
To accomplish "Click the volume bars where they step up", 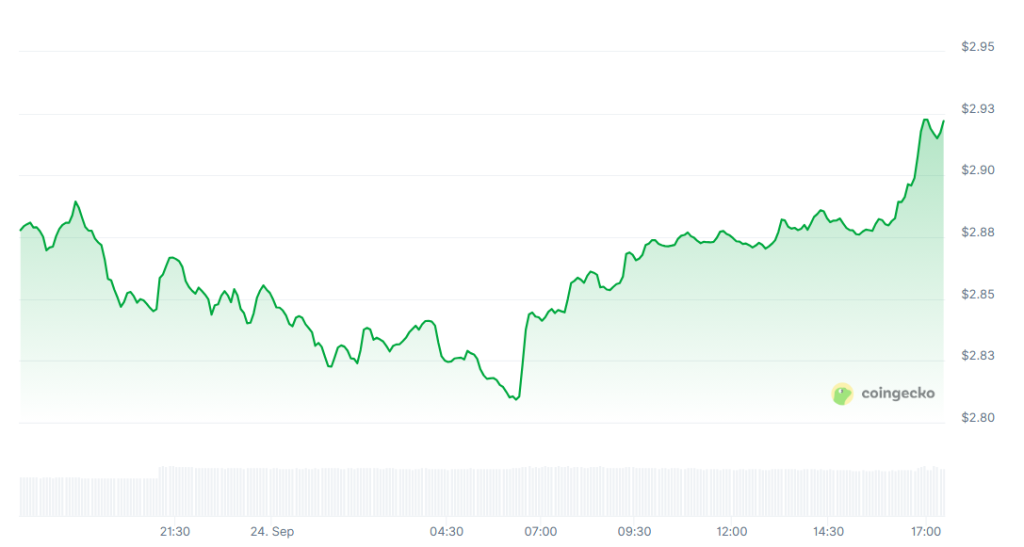I will [x=160, y=472].
